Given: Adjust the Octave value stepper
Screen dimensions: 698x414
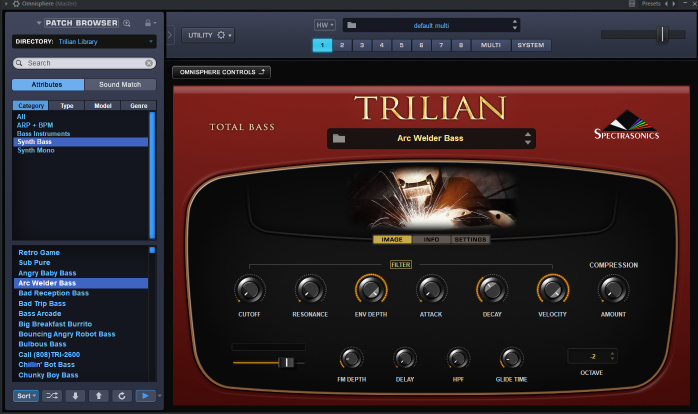Looking at the screenshot, I should coord(613,356).
